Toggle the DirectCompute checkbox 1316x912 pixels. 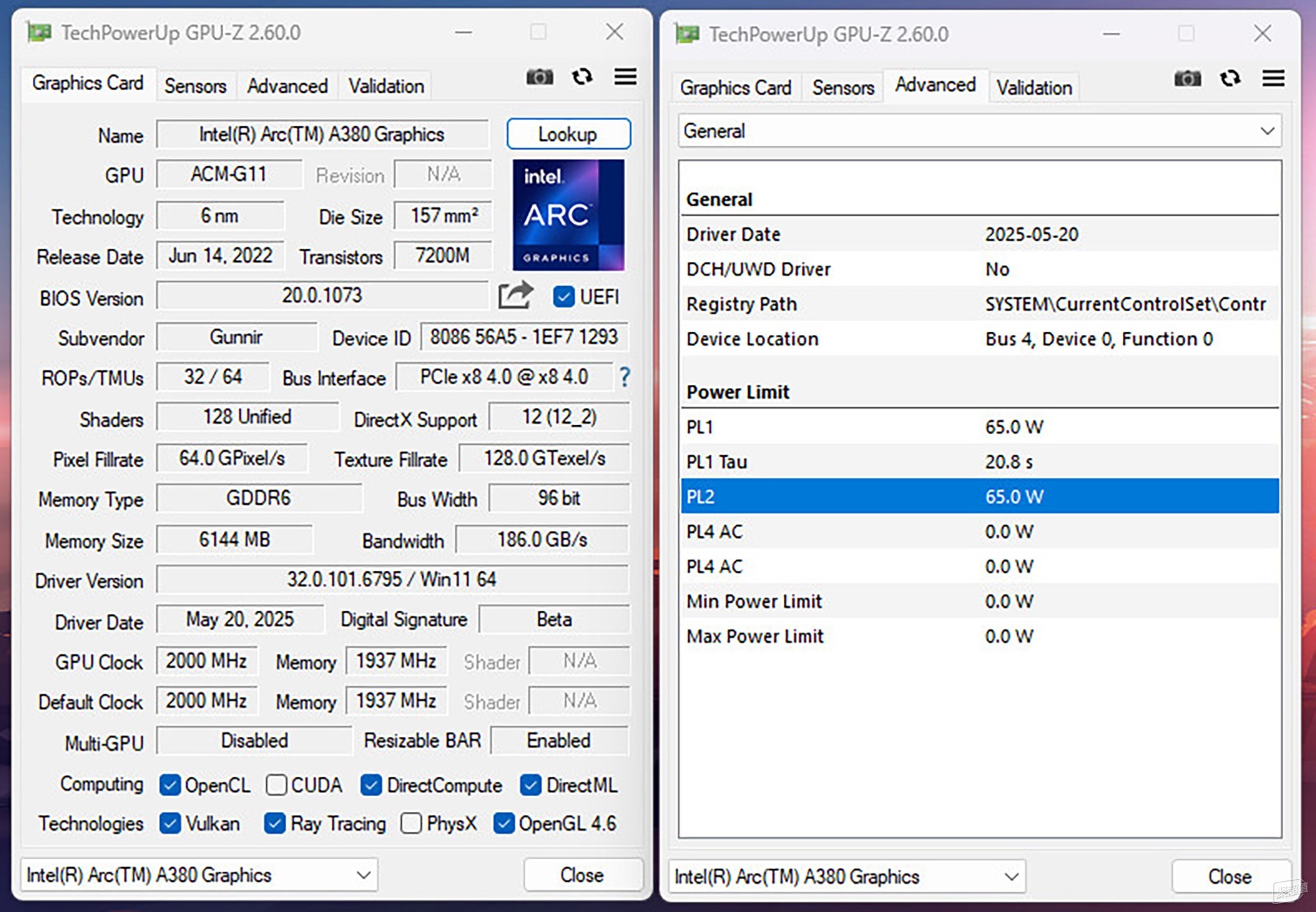(x=371, y=784)
